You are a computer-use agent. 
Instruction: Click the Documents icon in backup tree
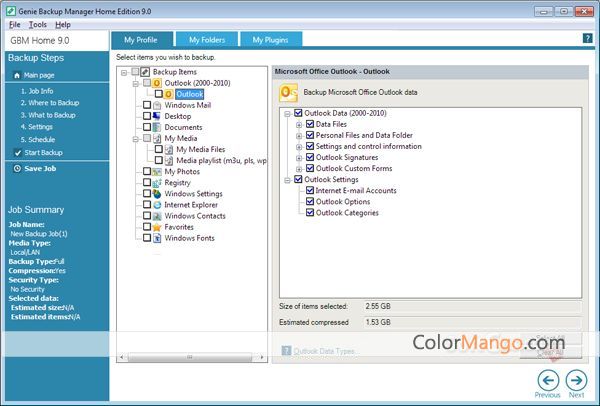click(x=157, y=127)
